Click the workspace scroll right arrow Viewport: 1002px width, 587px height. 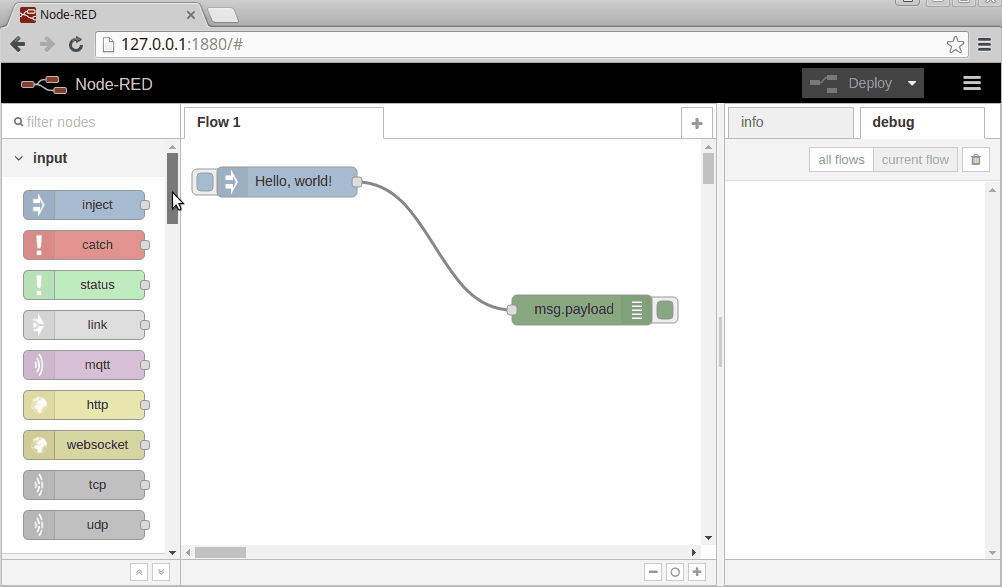coord(694,552)
